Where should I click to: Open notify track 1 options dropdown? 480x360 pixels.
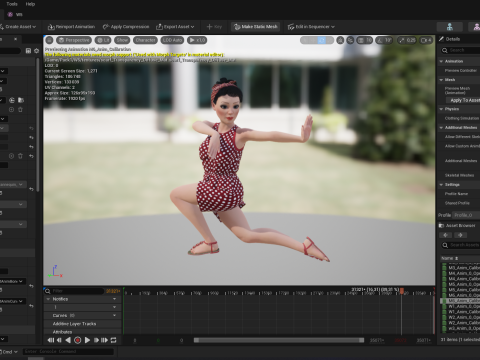[115, 307]
